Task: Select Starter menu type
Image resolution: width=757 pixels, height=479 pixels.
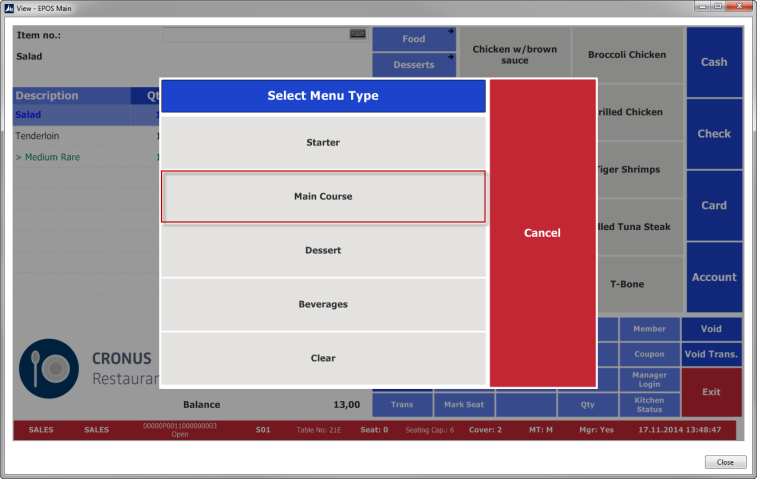Action: (323, 143)
